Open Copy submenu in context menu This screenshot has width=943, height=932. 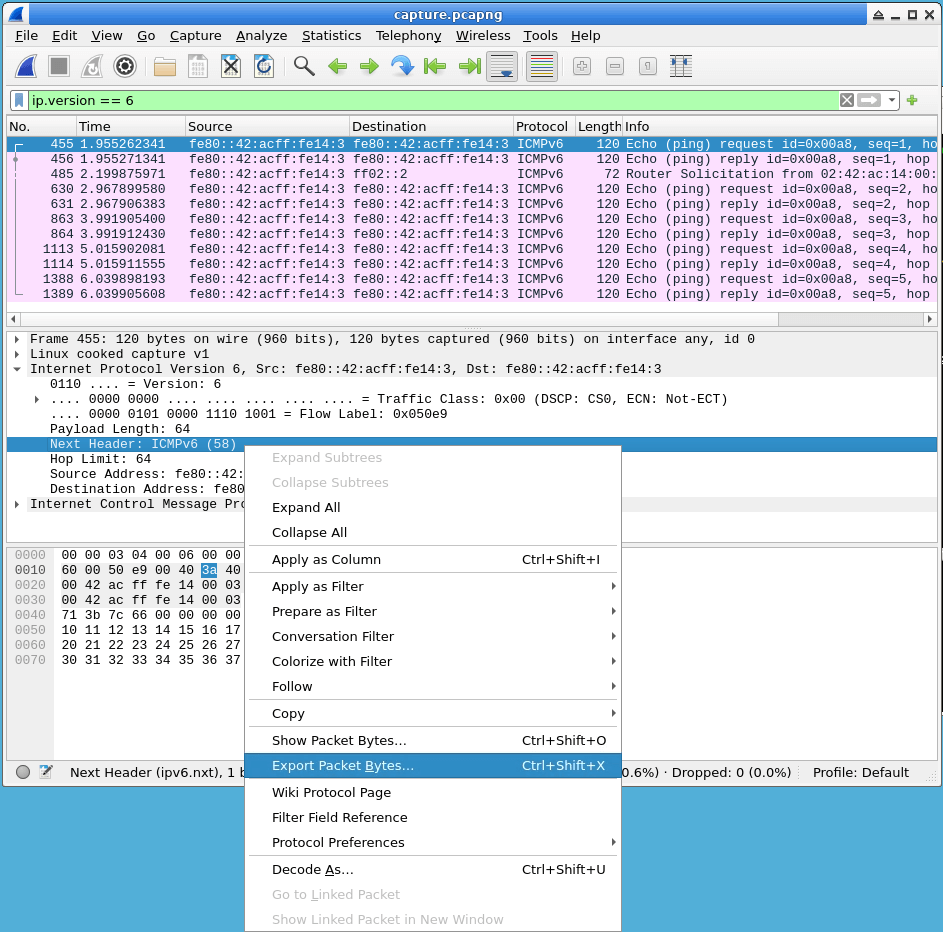pyautogui.click(x=433, y=714)
